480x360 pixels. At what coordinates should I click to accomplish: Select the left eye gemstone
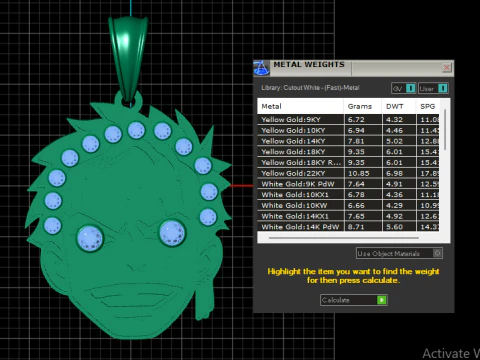pos(90,238)
